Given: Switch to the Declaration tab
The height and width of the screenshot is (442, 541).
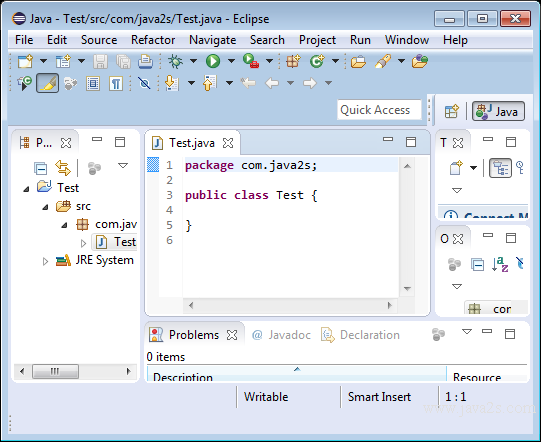Looking at the screenshot, I should tap(361, 335).
